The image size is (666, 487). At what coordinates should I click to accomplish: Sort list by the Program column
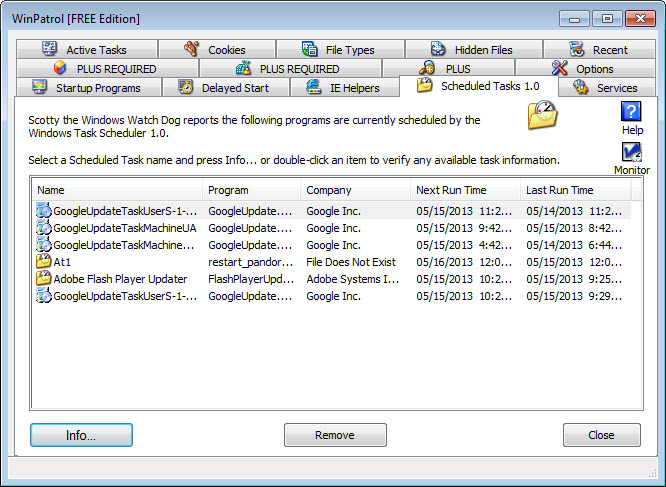[251, 190]
